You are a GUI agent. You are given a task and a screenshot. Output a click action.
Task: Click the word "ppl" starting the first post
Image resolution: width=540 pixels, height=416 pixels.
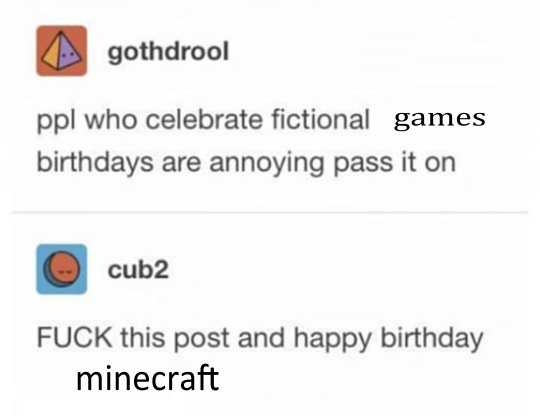[56, 121]
